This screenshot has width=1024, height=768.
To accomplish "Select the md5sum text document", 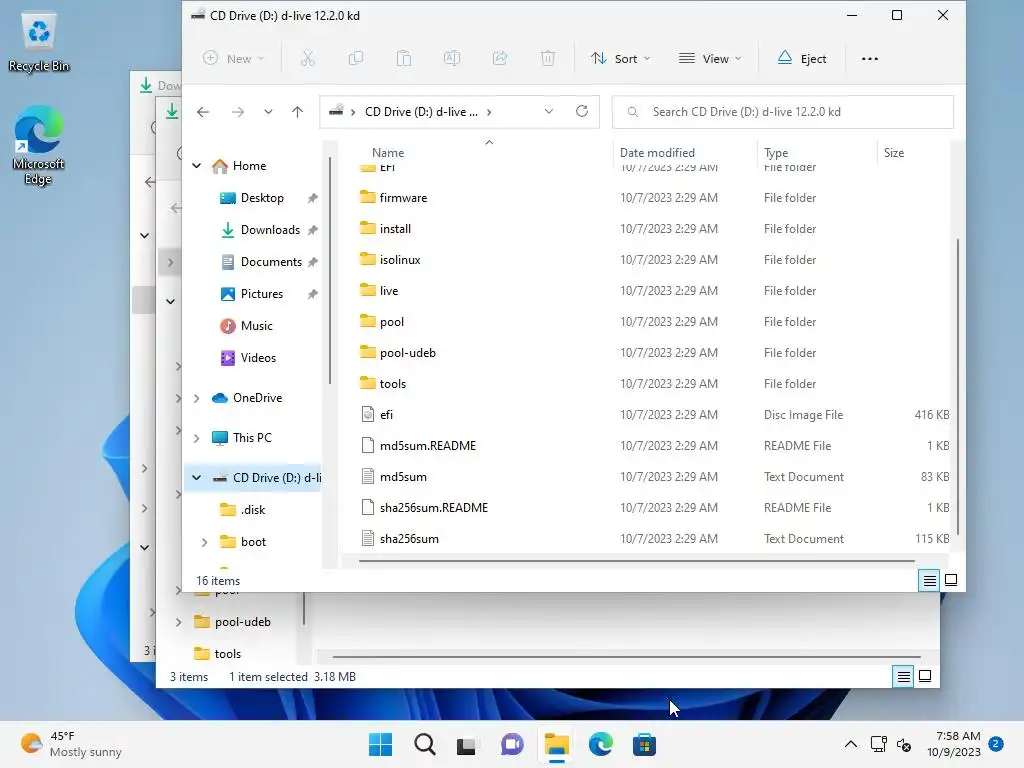I will [403, 477].
